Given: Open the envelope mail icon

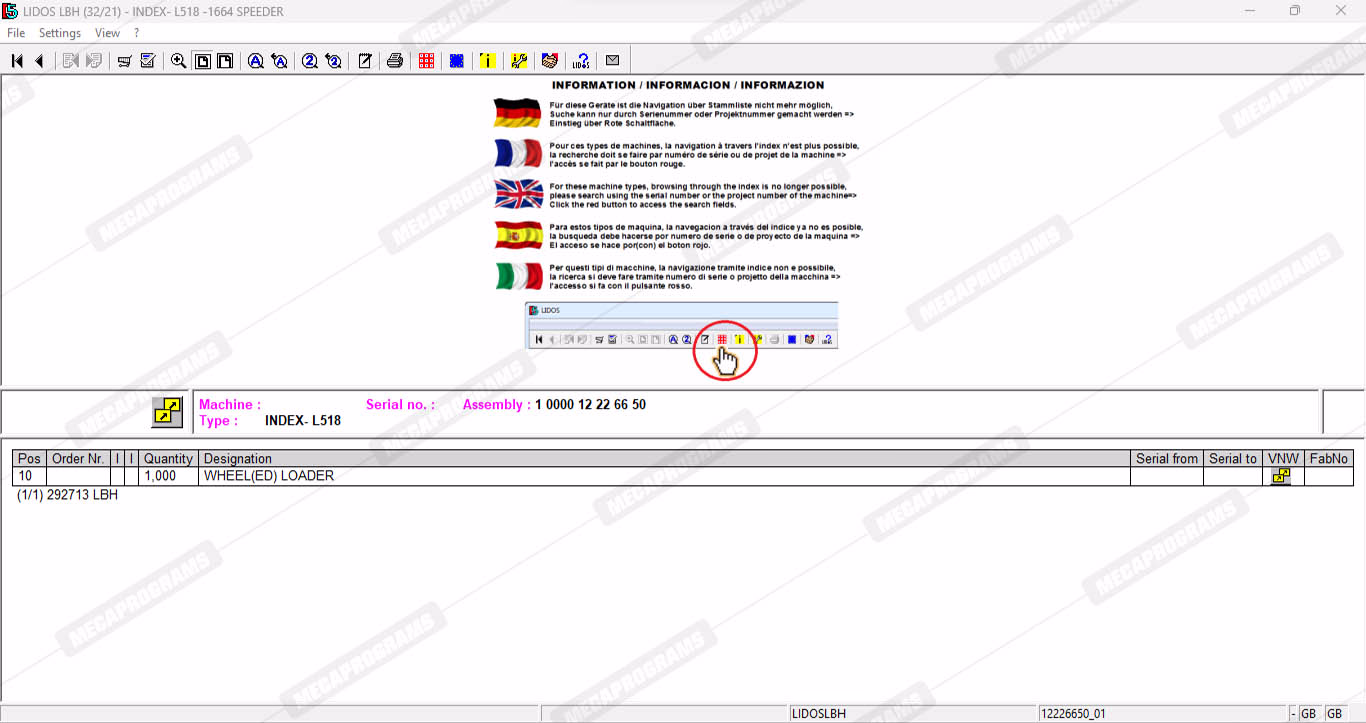Looking at the screenshot, I should (612, 61).
